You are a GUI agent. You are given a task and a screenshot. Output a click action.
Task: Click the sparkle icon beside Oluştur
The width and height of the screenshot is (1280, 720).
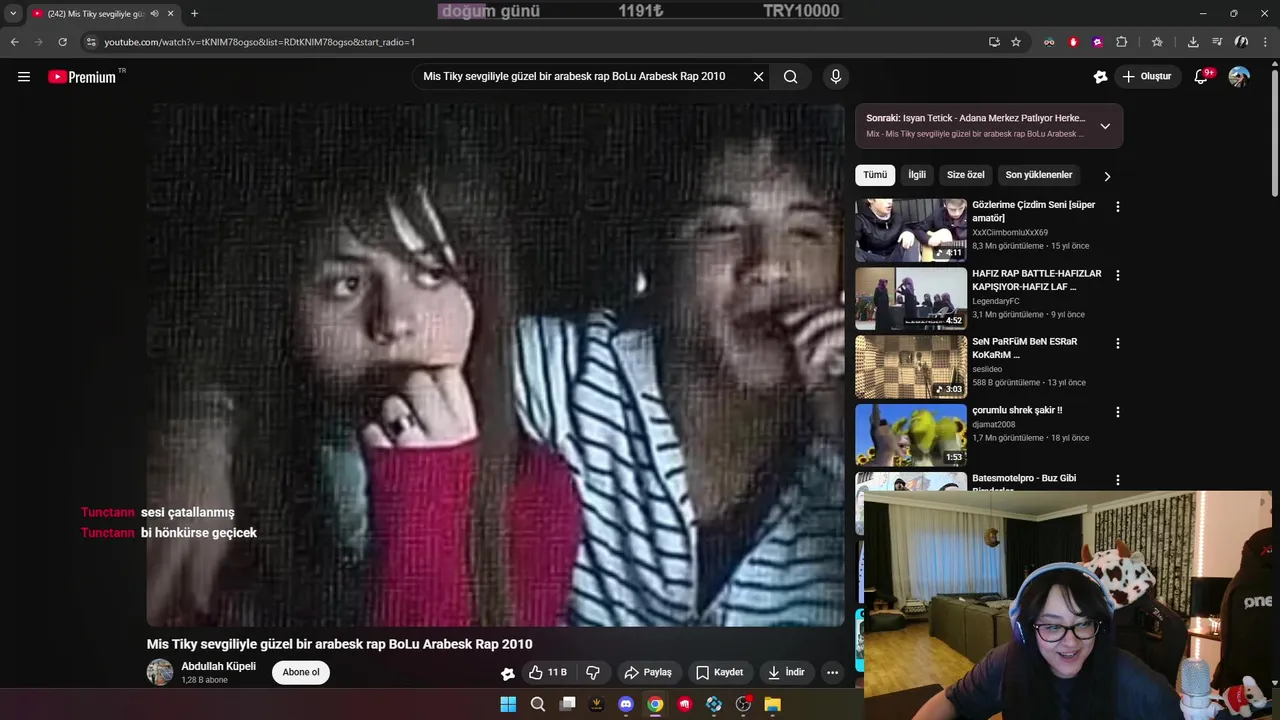[x=1100, y=77]
